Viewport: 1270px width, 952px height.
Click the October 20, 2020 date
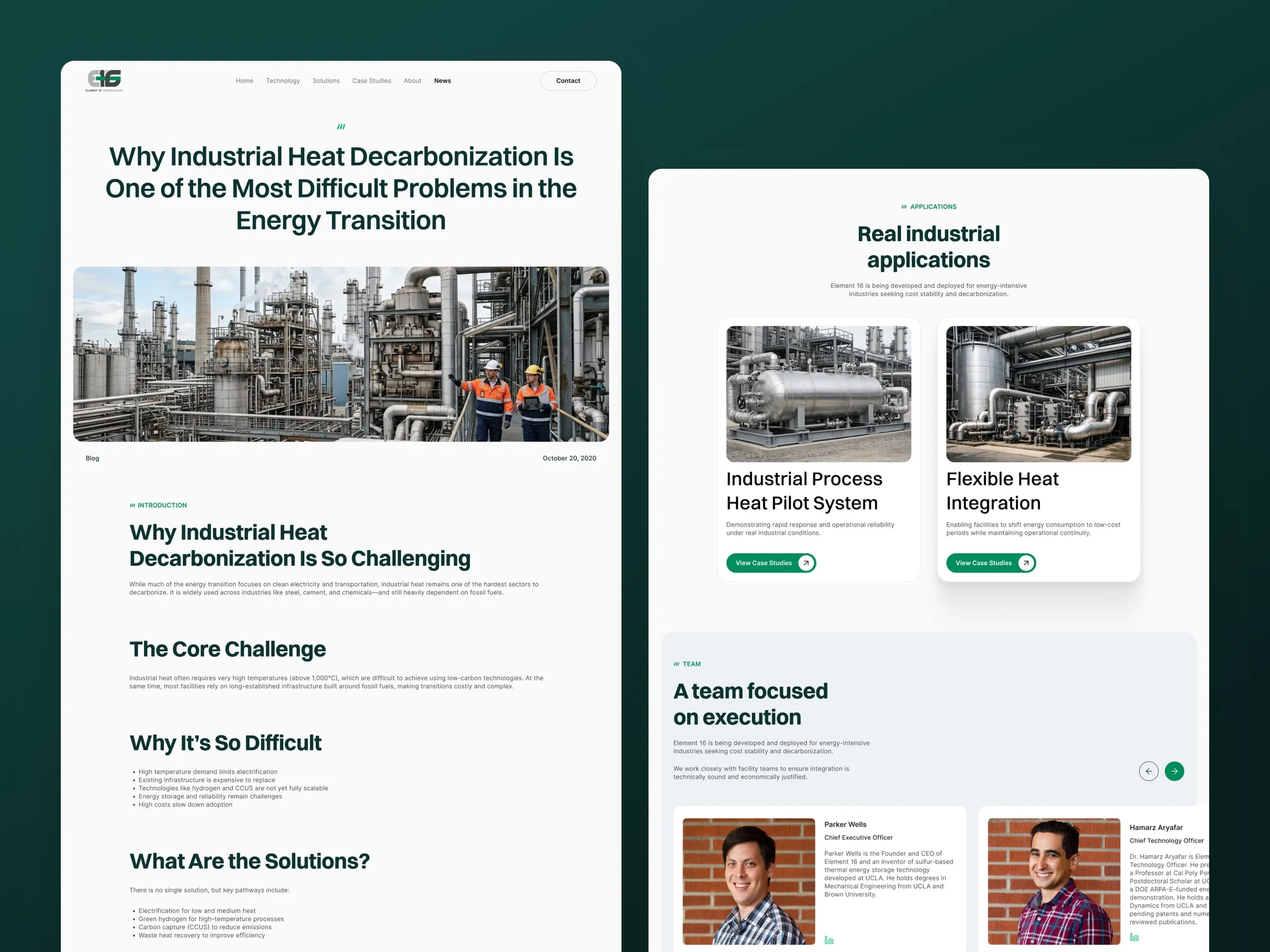point(569,458)
